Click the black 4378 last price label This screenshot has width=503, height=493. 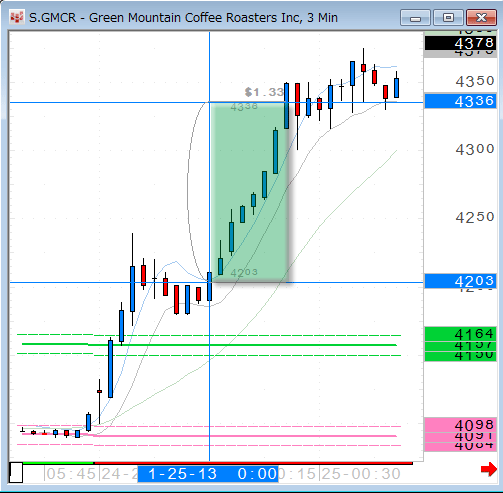point(460,43)
